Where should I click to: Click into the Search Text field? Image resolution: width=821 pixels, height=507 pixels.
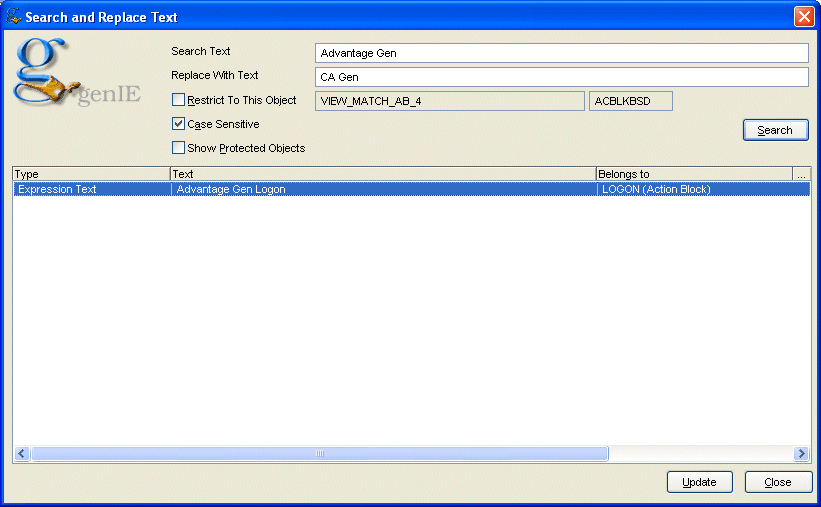pos(560,53)
